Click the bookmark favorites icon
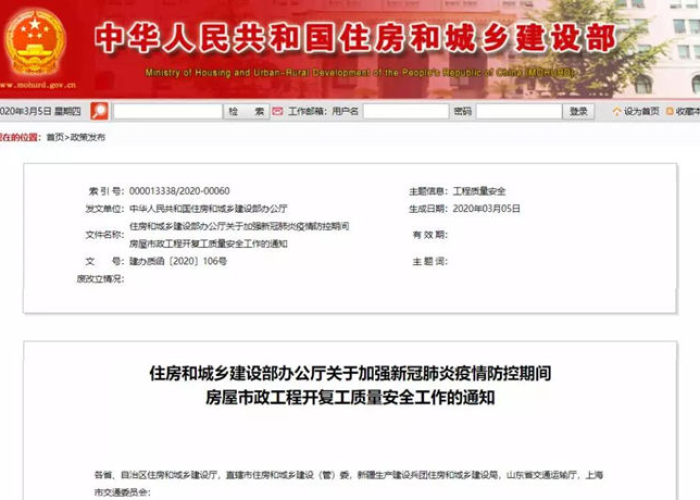 click(x=670, y=111)
